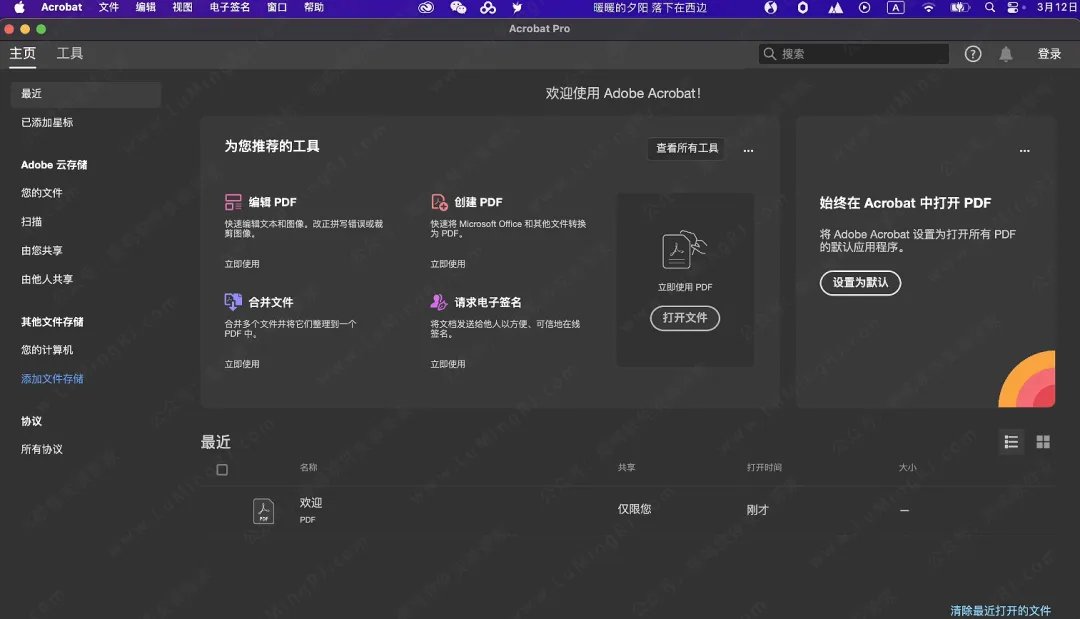Switch recent files to list view
The height and width of the screenshot is (619, 1080).
pyautogui.click(x=1010, y=441)
